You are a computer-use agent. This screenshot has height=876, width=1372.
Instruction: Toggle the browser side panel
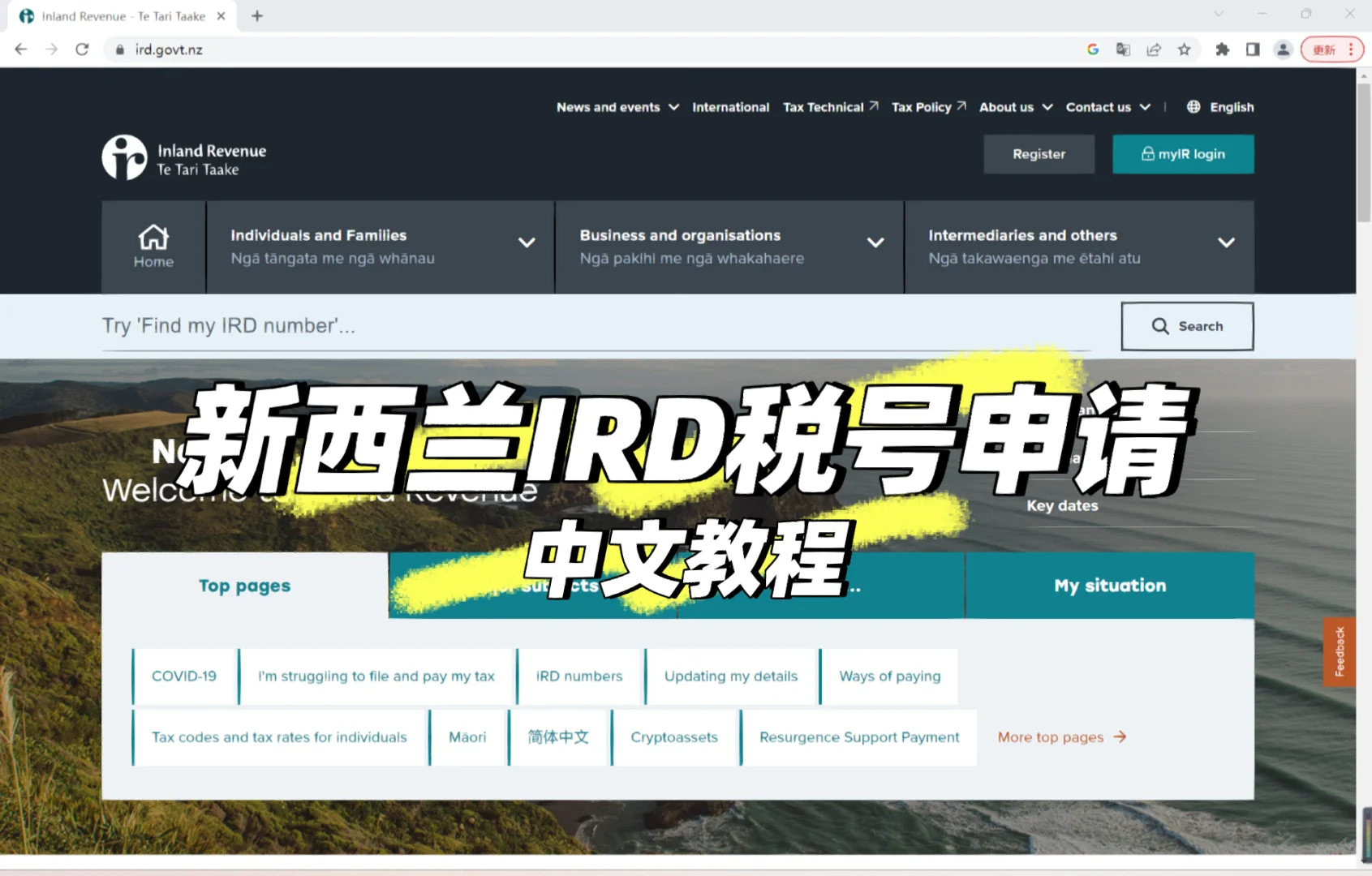pyautogui.click(x=1253, y=49)
